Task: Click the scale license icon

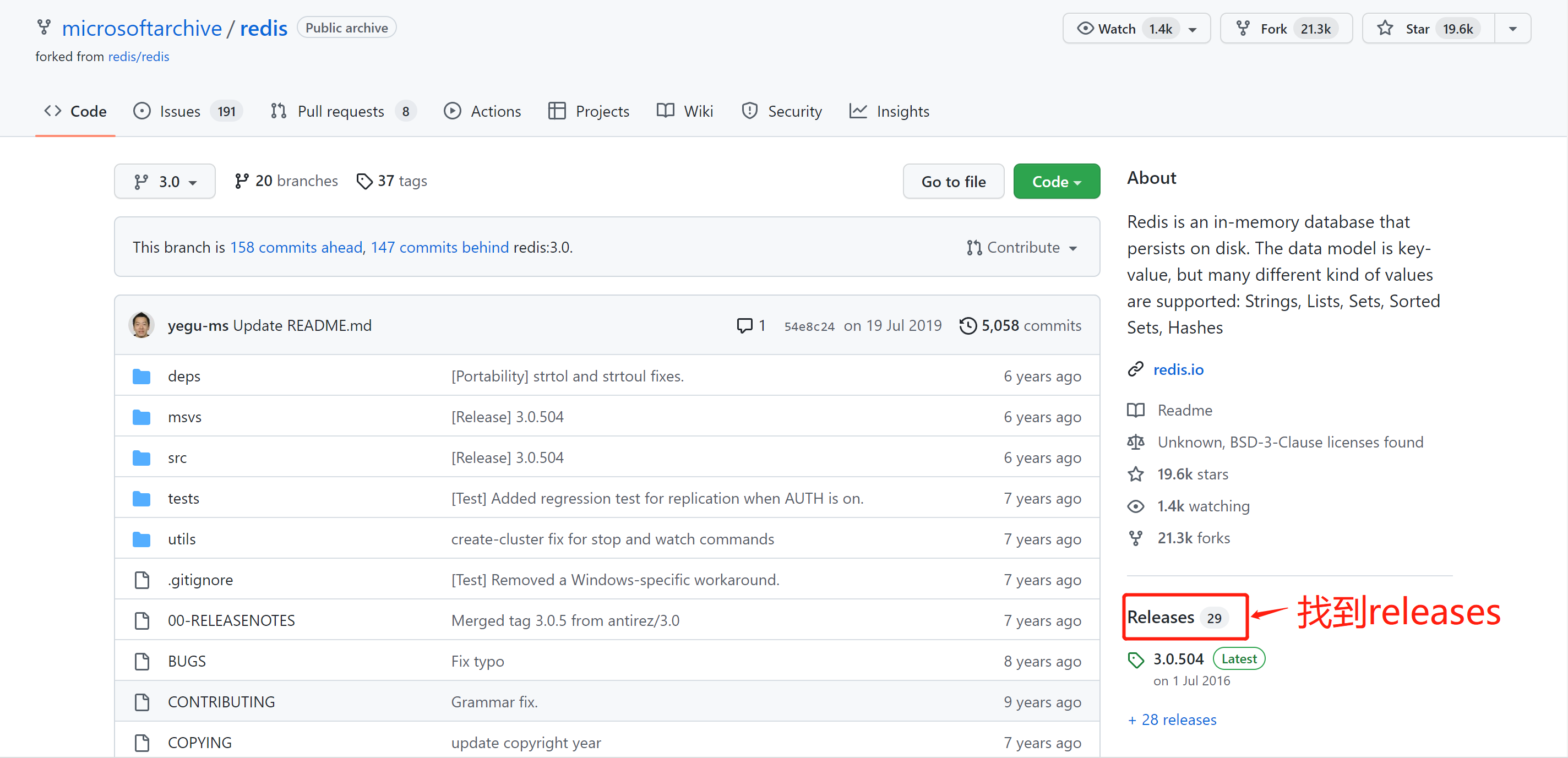Action: tap(1135, 442)
